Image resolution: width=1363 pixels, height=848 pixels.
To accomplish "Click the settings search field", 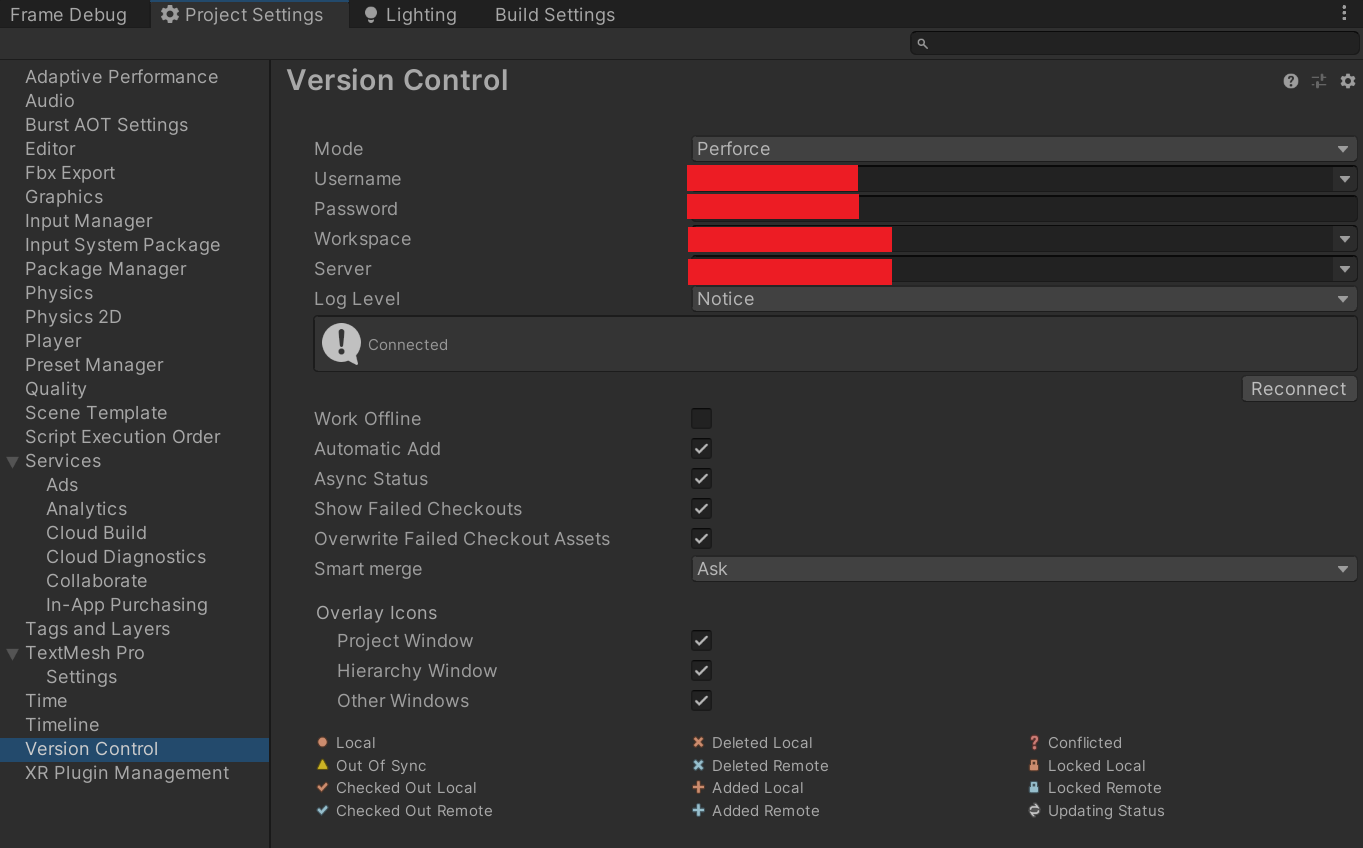I will (1134, 43).
